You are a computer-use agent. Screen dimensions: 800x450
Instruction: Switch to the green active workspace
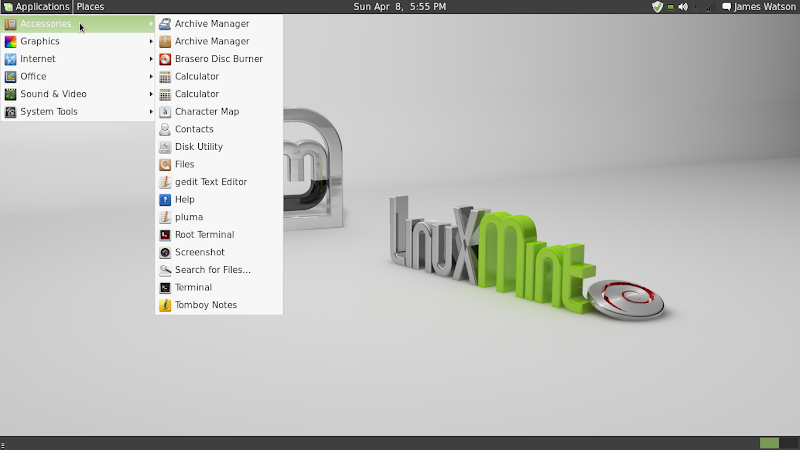coord(769,443)
